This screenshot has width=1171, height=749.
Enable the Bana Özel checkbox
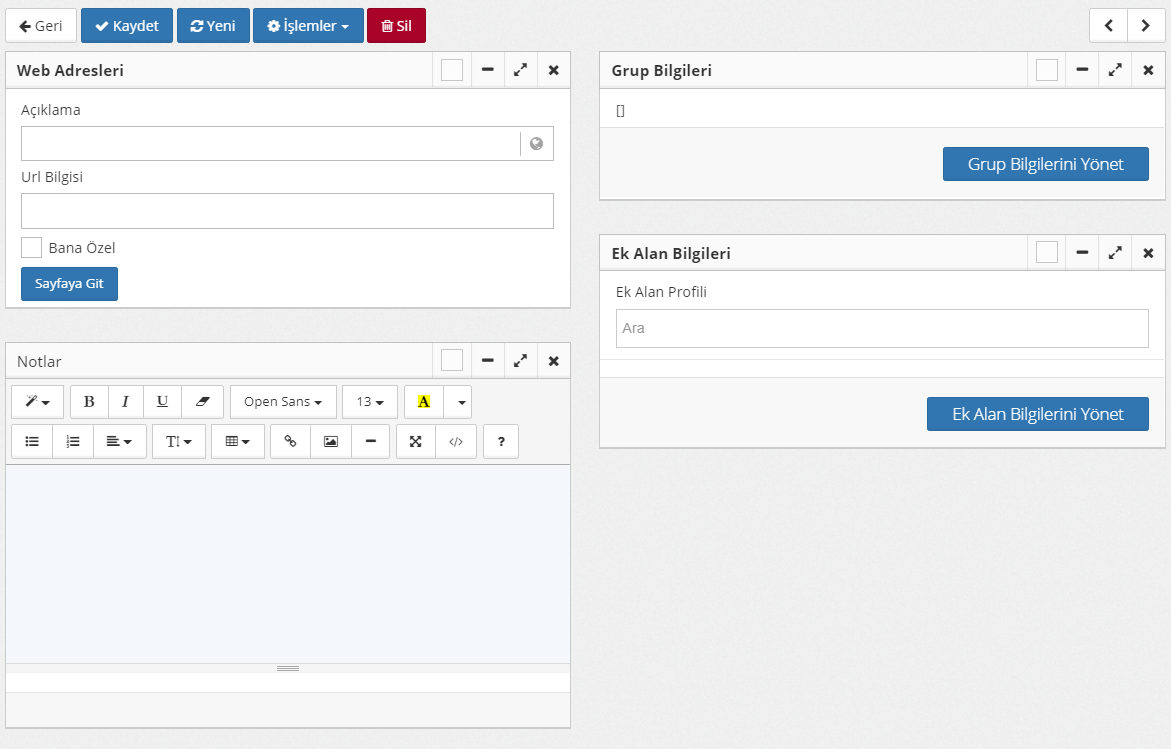pyautogui.click(x=32, y=248)
